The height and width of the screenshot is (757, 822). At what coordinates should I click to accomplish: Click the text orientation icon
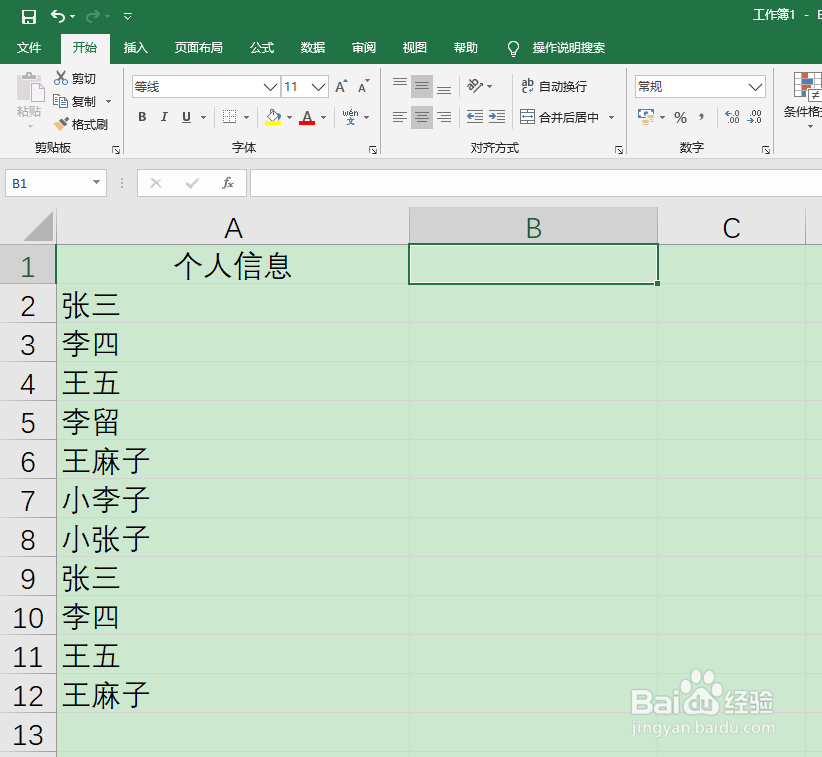click(475, 85)
